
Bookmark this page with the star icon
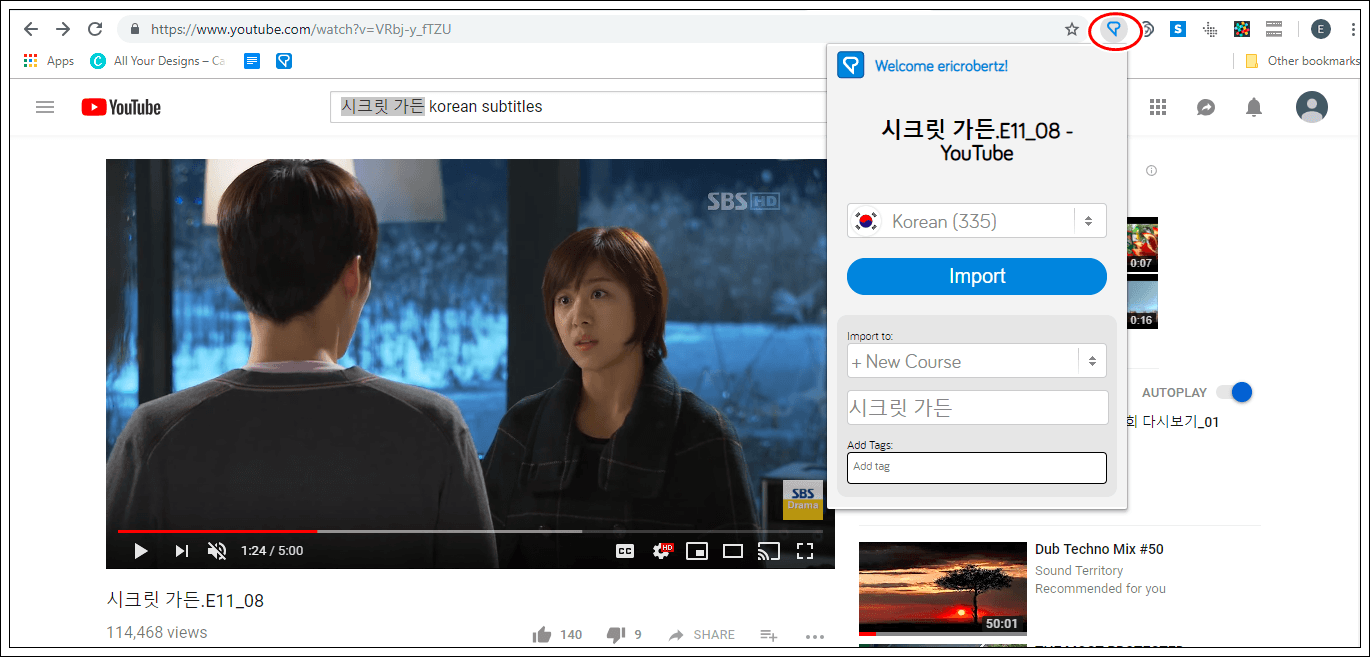(x=1071, y=29)
